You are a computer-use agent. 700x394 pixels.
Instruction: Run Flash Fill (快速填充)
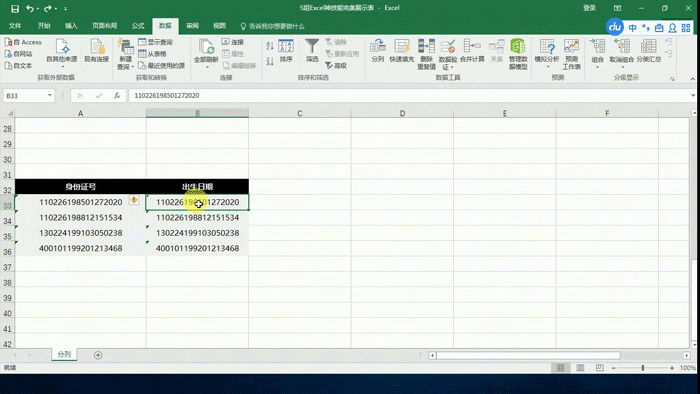pyautogui.click(x=402, y=50)
